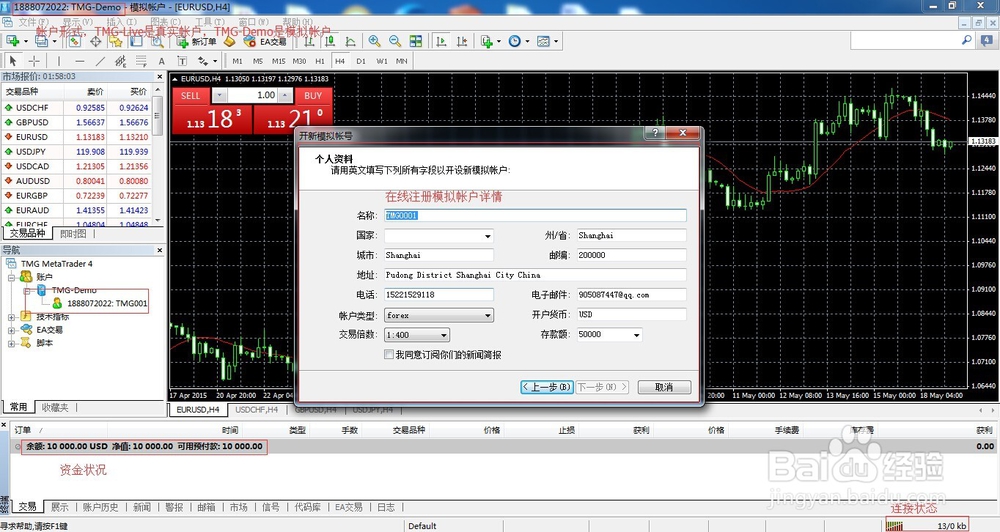The width and height of the screenshot is (1000, 532).
Task: Switch chart to line chart icon
Action: point(350,41)
